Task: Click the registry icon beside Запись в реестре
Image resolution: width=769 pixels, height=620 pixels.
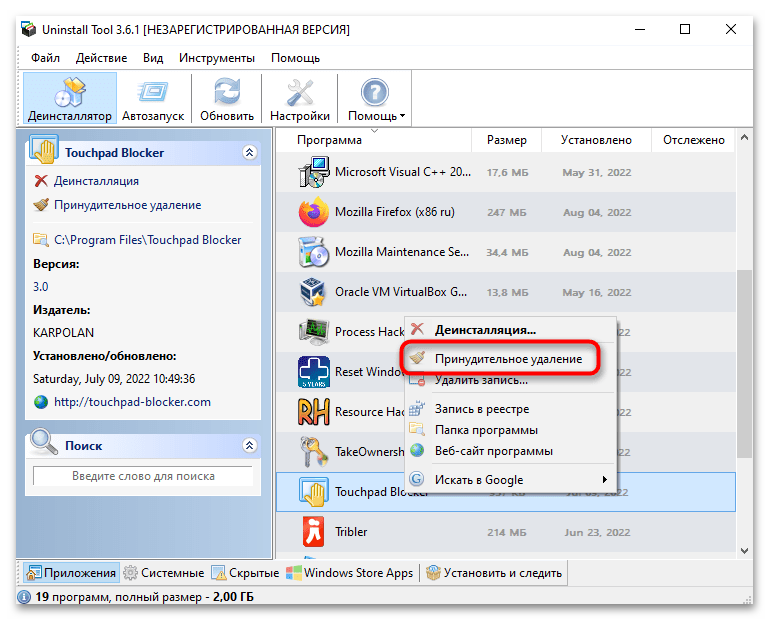Action: (417, 408)
